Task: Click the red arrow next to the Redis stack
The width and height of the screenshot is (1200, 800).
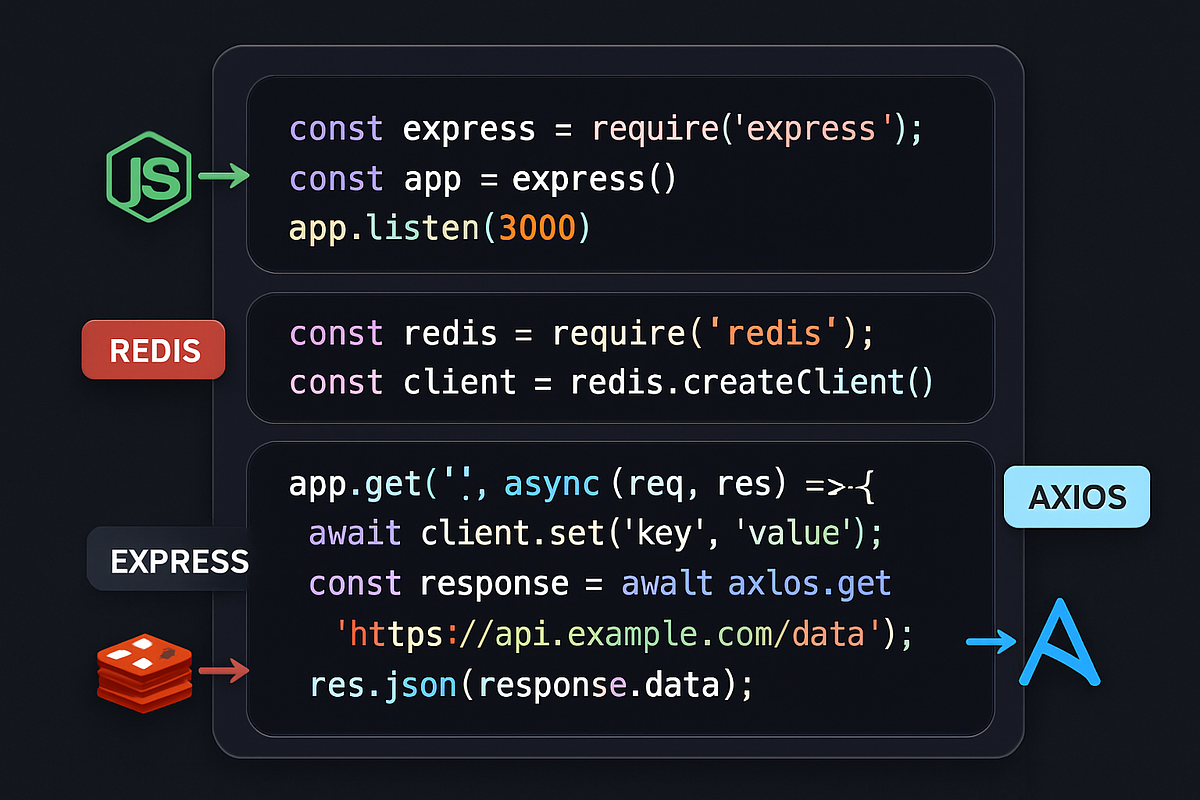Action: pyautogui.click(x=223, y=672)
